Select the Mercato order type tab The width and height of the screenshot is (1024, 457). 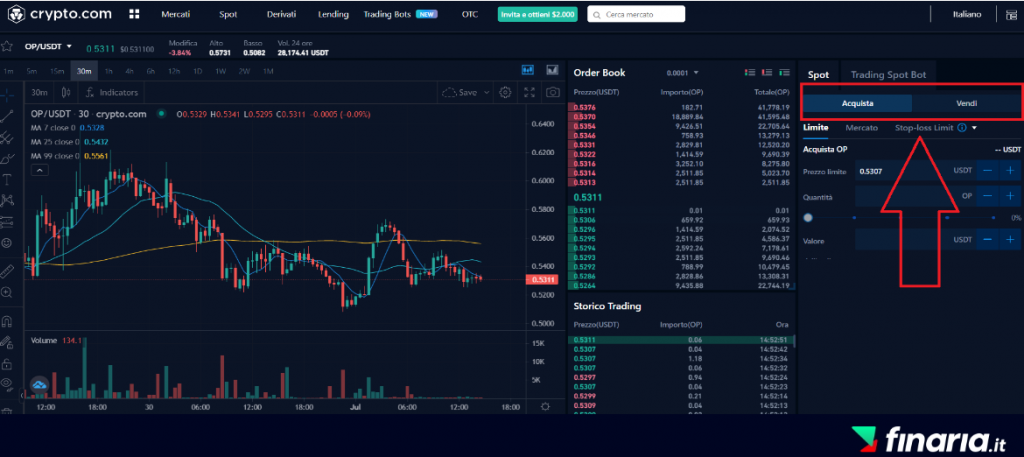click(x=861, y=128)
